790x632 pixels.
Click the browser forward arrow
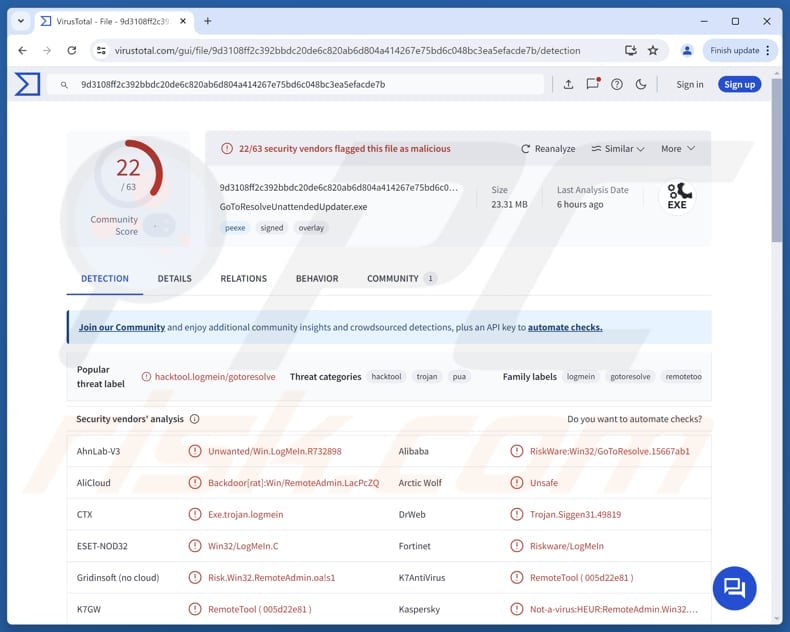(47, 50)
